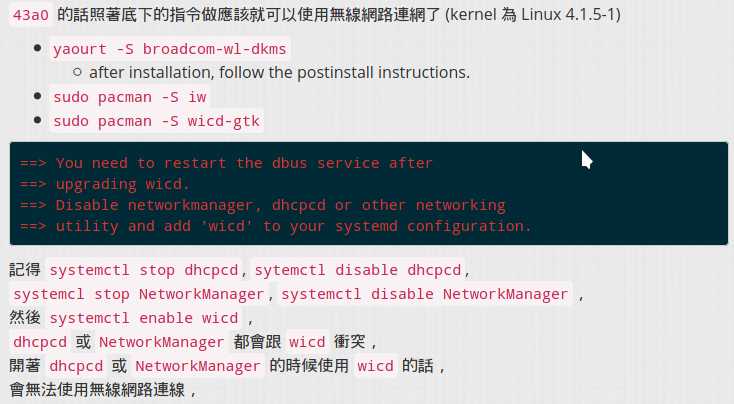Click the "systemcl stop NetworkManager" code snippet

140,294
